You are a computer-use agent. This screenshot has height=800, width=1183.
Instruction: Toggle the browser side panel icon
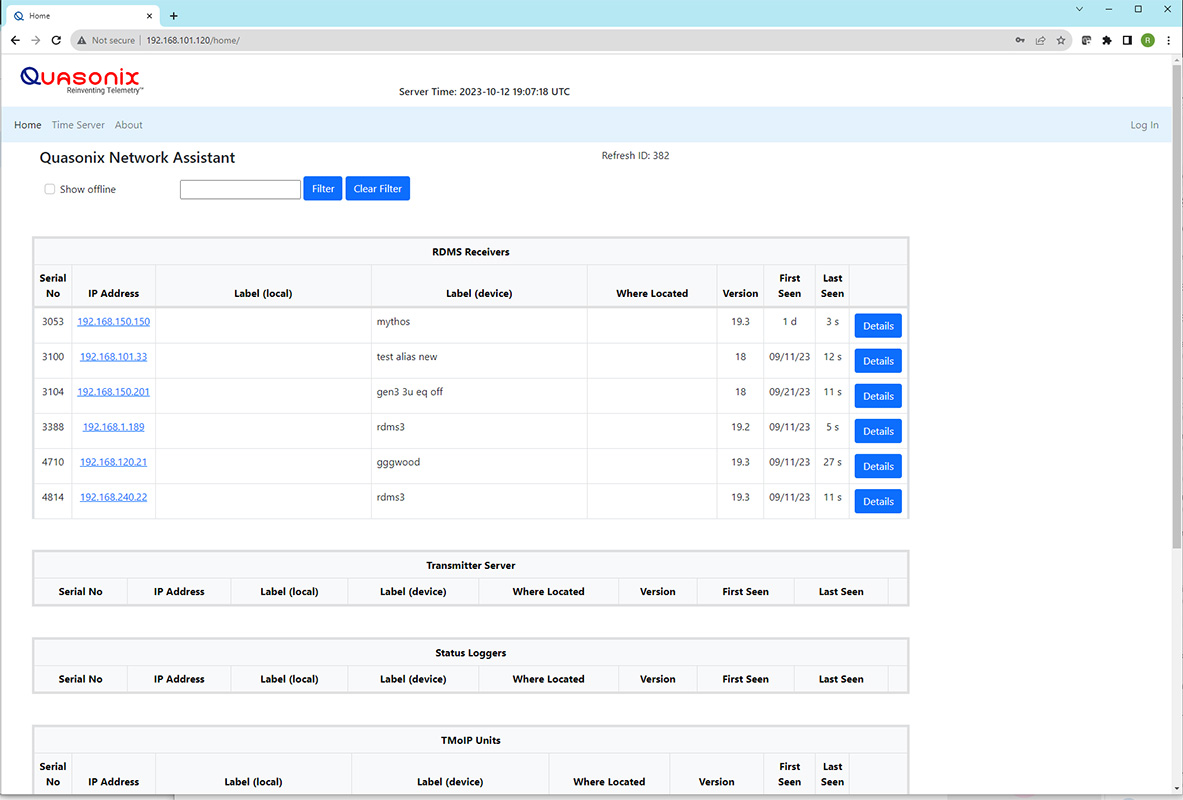click(x=1127, y=40)
